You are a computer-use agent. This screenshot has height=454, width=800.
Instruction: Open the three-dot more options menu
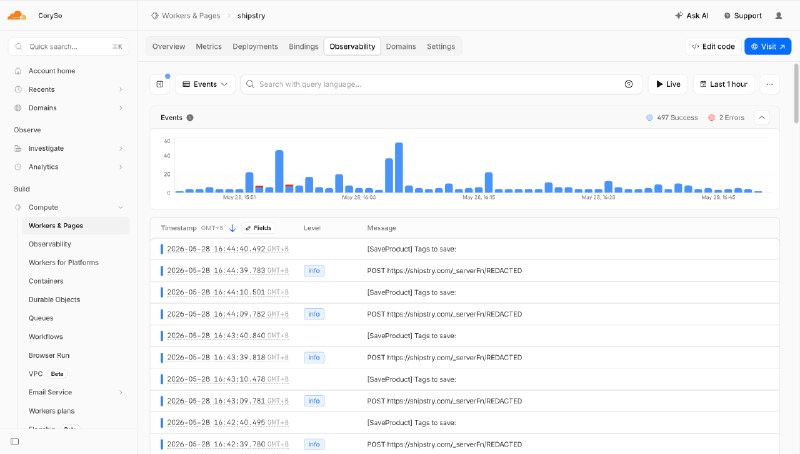coord(769,84)
